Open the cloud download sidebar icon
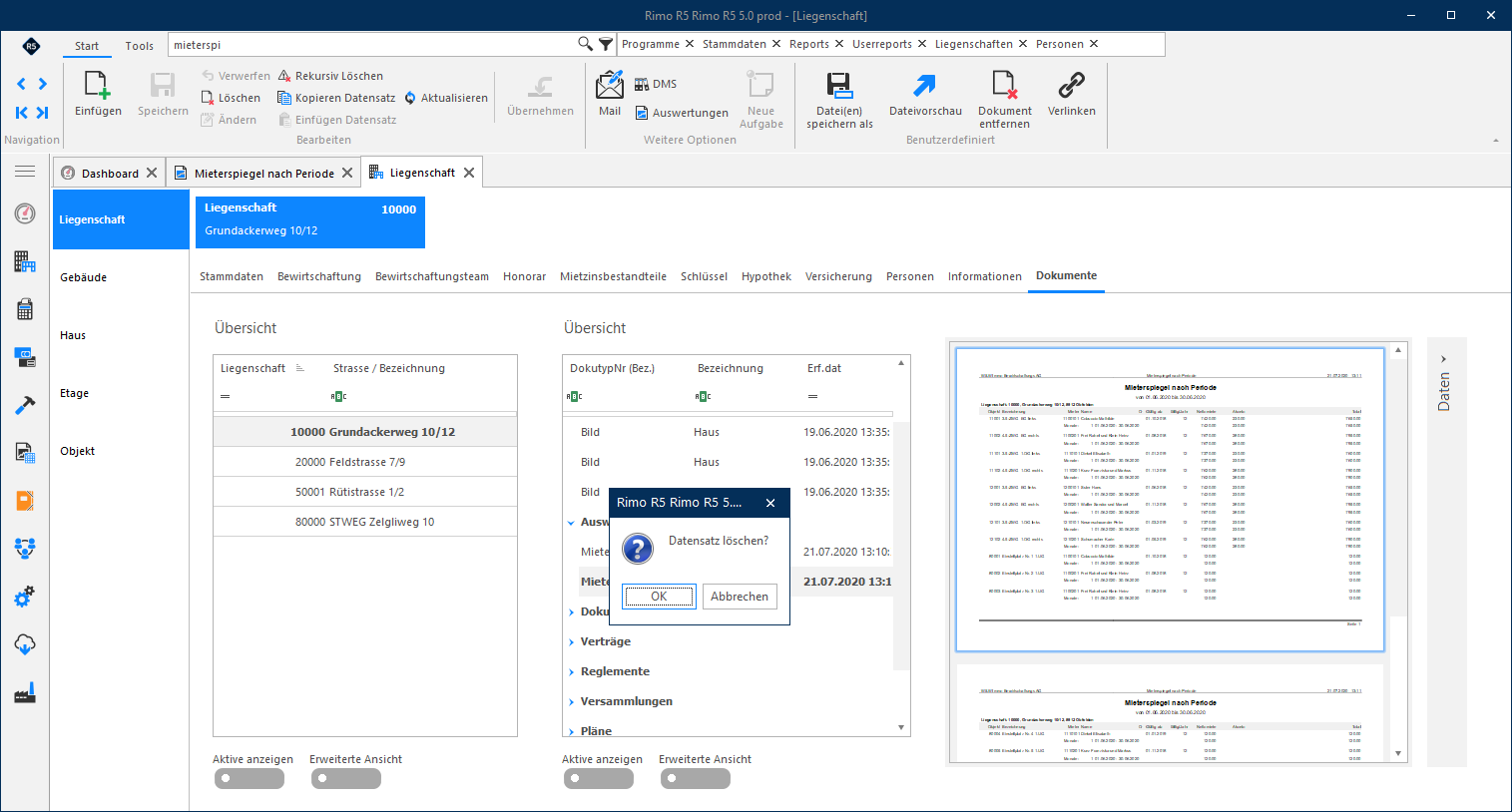Image resolution: width=1512 pixels, height=812 pixels. (25, 644)
